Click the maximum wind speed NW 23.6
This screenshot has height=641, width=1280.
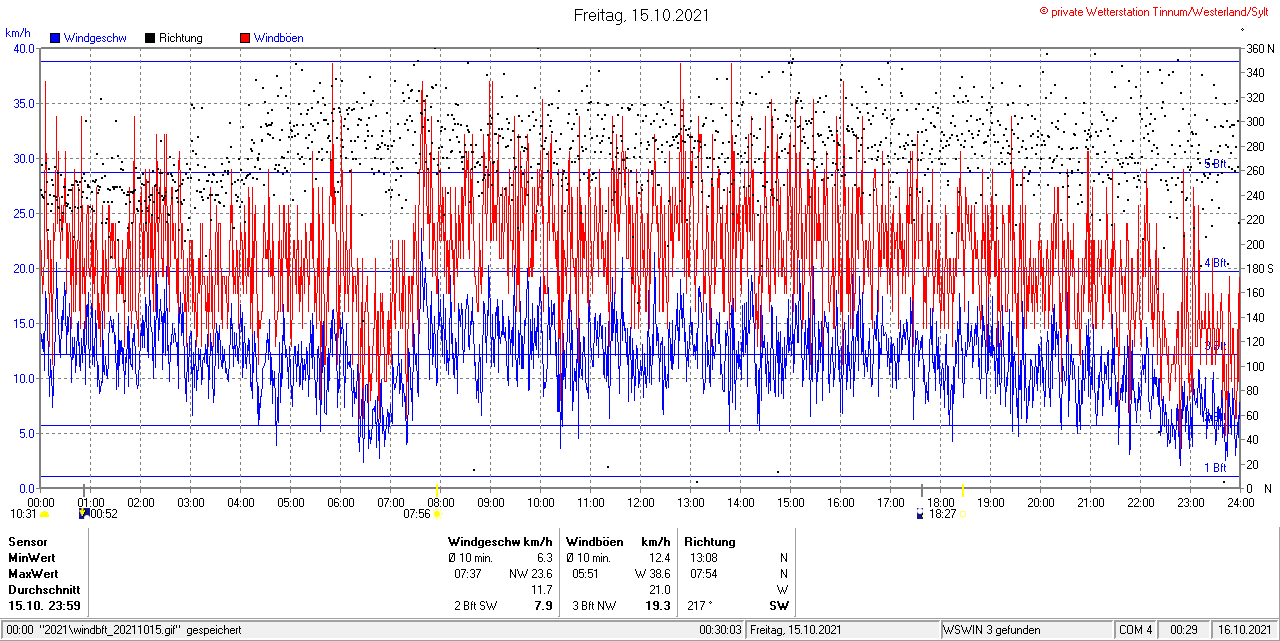click(x=530, y=573)
